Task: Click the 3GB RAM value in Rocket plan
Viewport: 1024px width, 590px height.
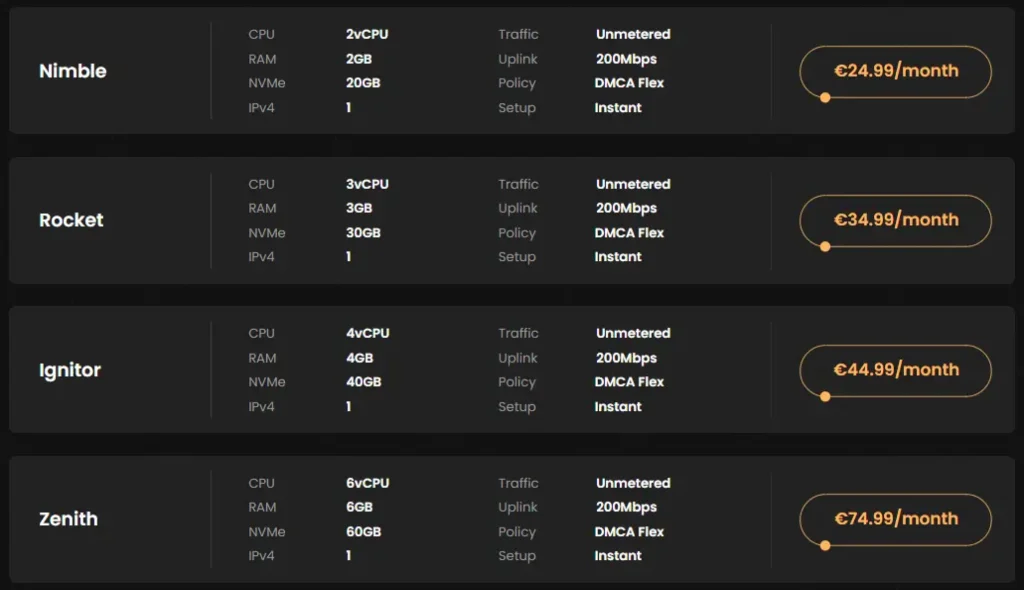Action: pos(359,208)
